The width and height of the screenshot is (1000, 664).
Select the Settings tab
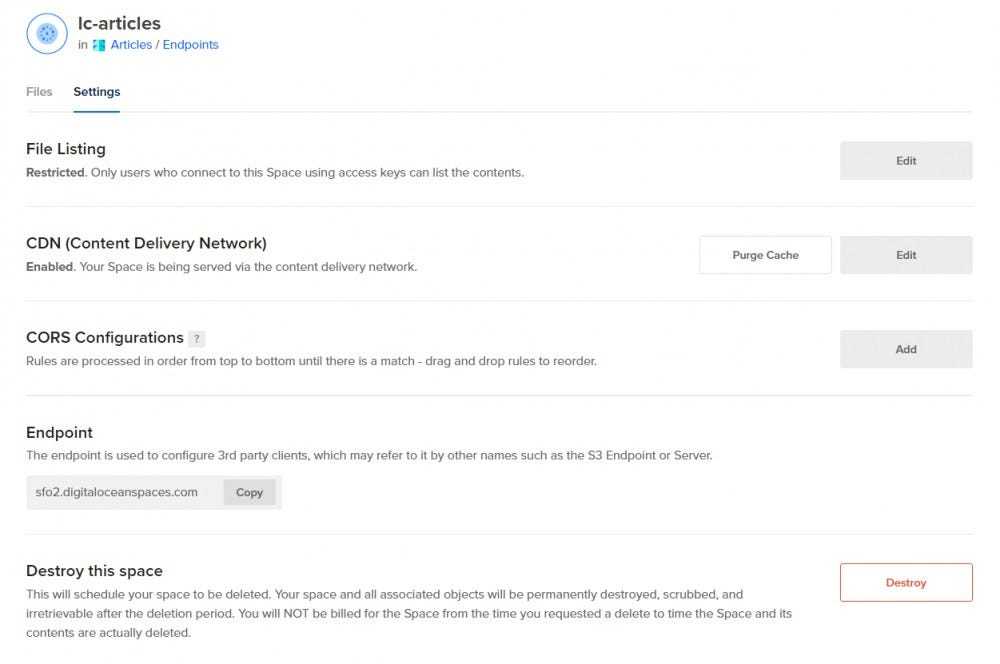pyautogui.click(x=97, y=92)
